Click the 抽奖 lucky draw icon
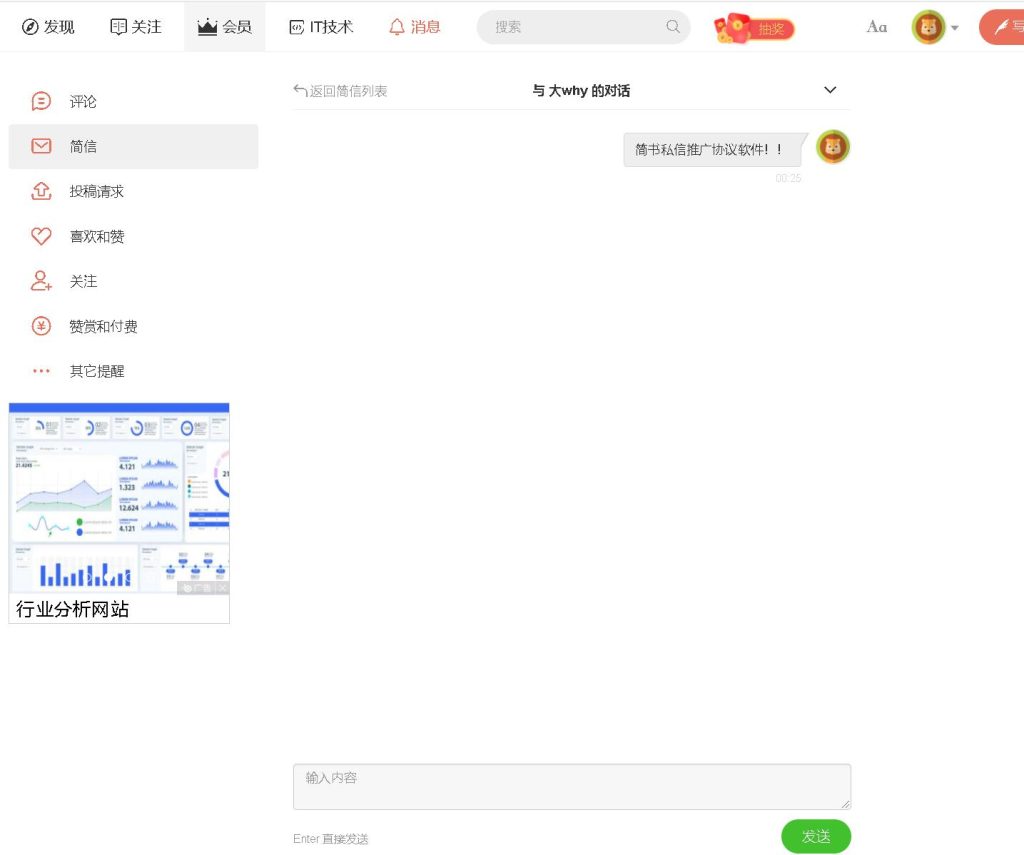The image size is (1024, 855). 753,28
